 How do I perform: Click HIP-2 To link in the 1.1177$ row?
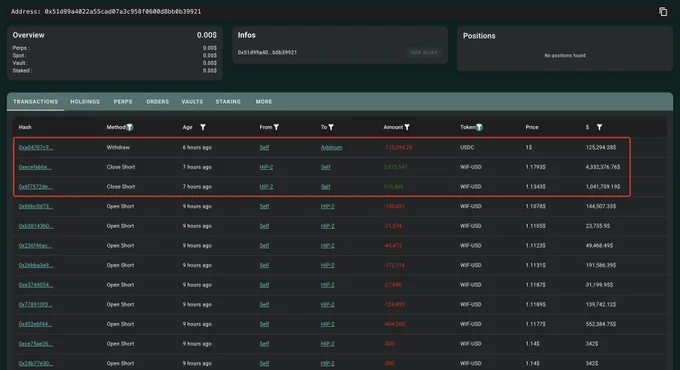tap(327, 324)
